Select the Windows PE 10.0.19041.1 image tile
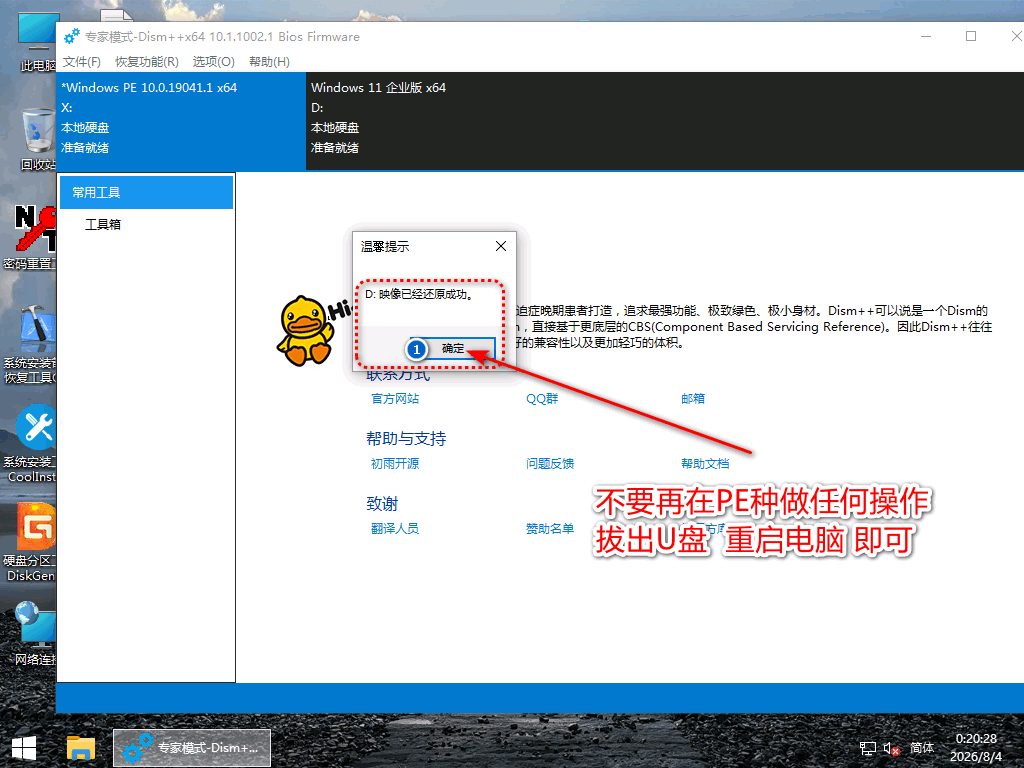Image resolution: width=1024 pixels, height=768 pixels. click(x=182, y=121)
